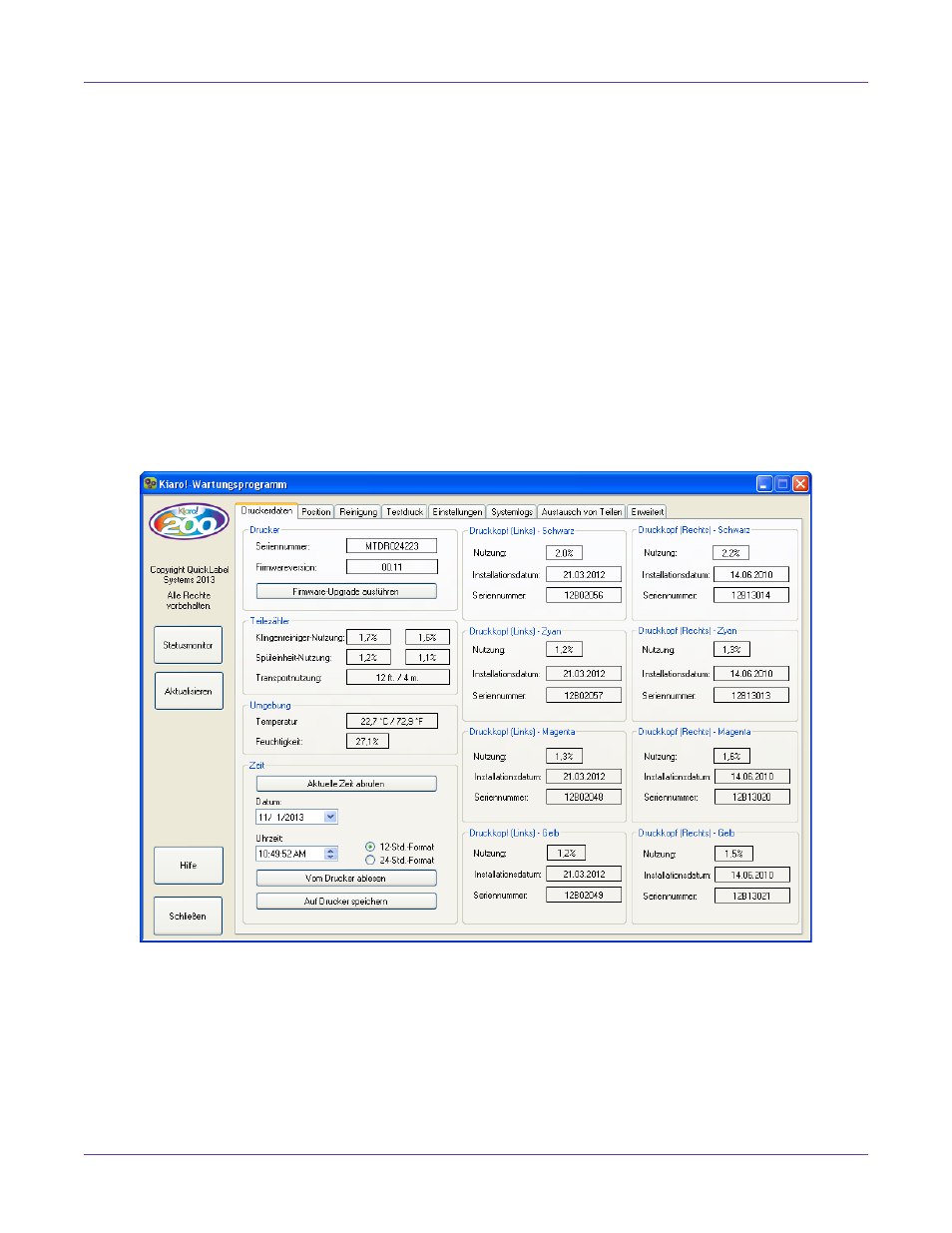Click Firmware-Upgrade ausführen button

(x=346, y=591)
